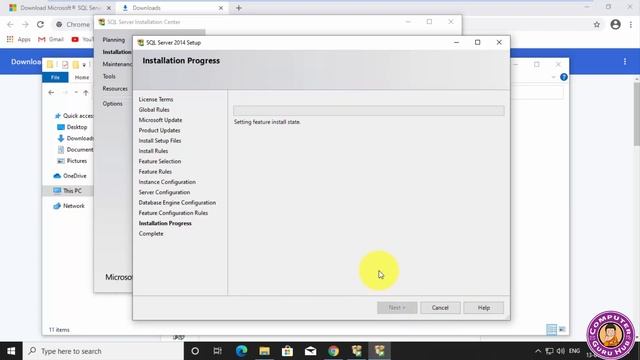This screenshot has width=640, height=360.
Task: Select Install Rules step
Action: tap(153, 151)
